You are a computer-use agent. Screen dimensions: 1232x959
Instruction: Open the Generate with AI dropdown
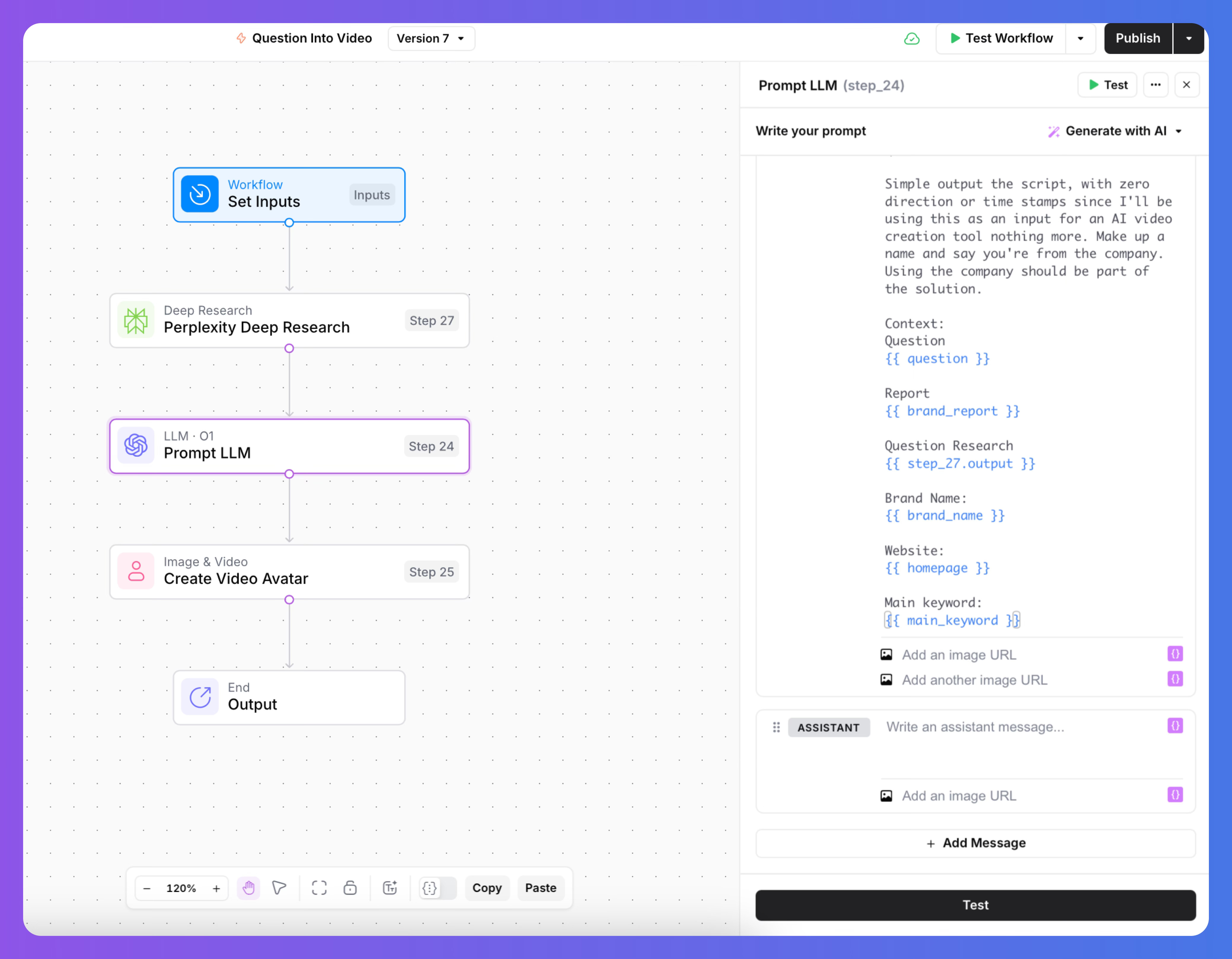click(x=1115, y=131)
